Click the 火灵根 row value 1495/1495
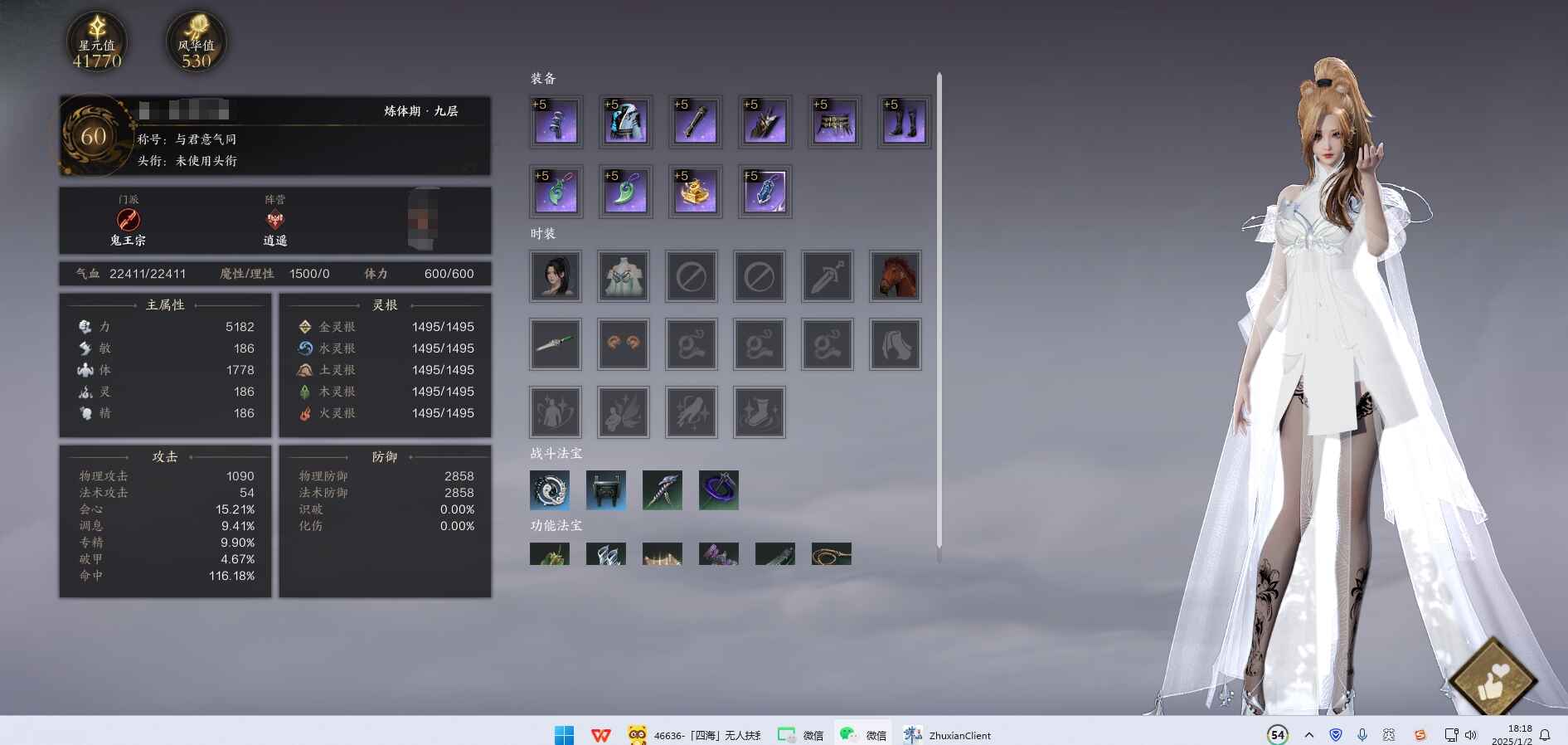 (x=443, y=413)
